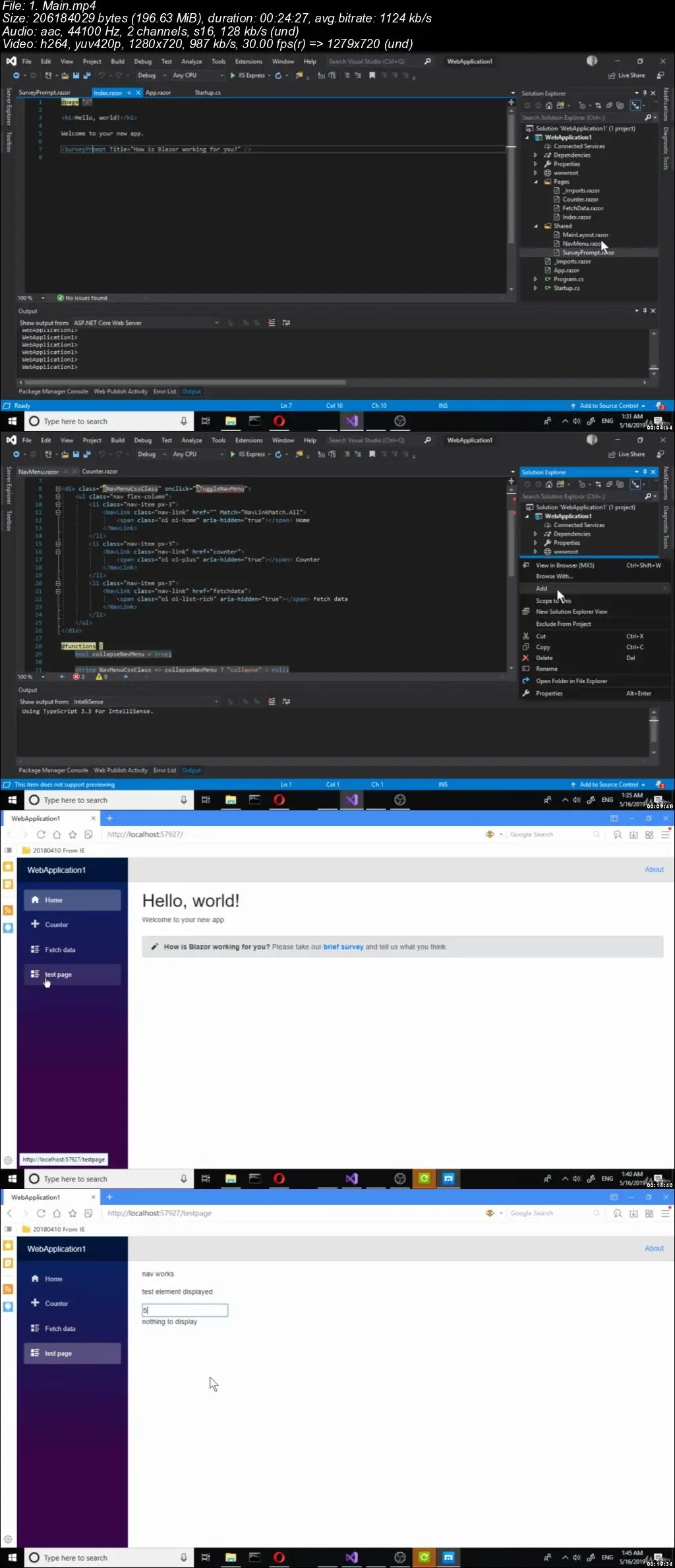Click Fetch data on the Hello, world! page
Image resolution: width=675 pixels, height=1568 pixels.
(73, 949)
